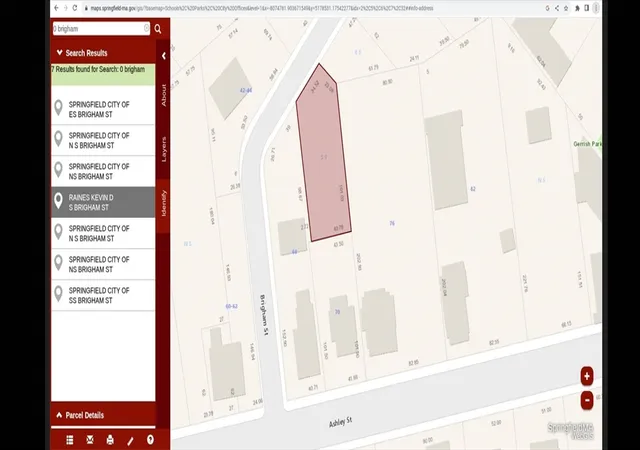Click the search magnifier button
Screen dimensions: 640x450
click(x=158, y=29)
